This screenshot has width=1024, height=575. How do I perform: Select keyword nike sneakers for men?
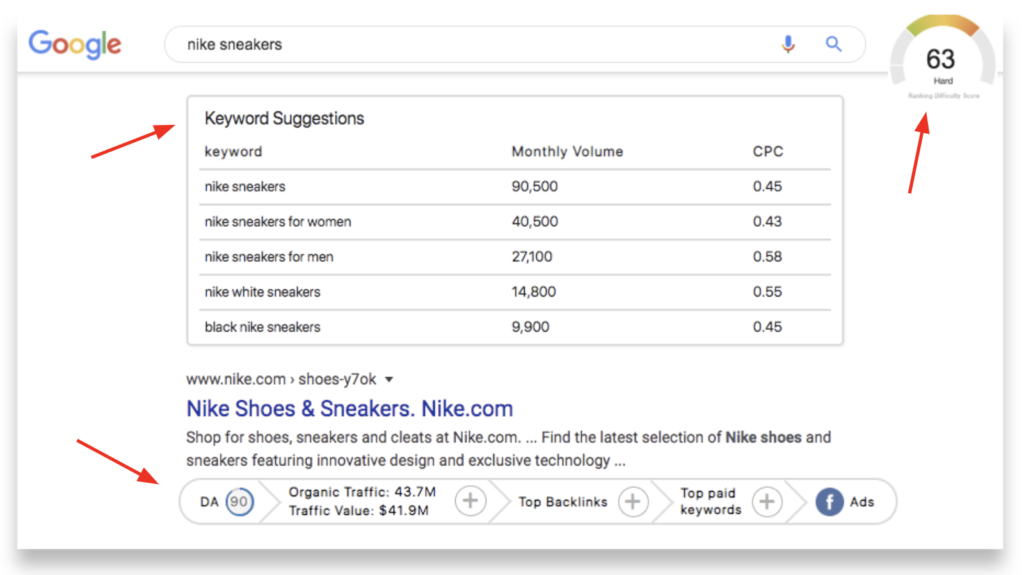pyautogui.click(x=268, y=257)
